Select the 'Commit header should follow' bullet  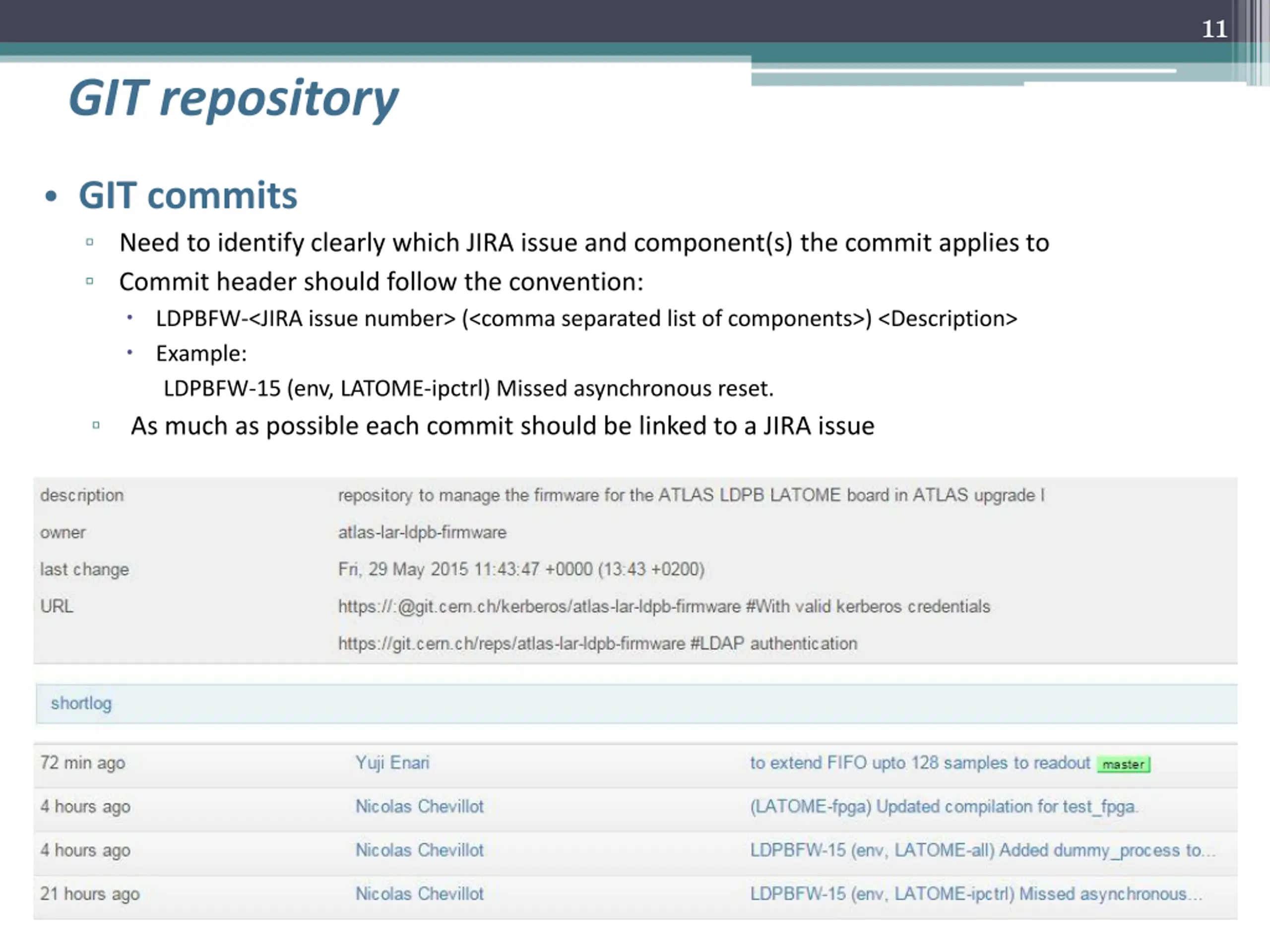381,282
